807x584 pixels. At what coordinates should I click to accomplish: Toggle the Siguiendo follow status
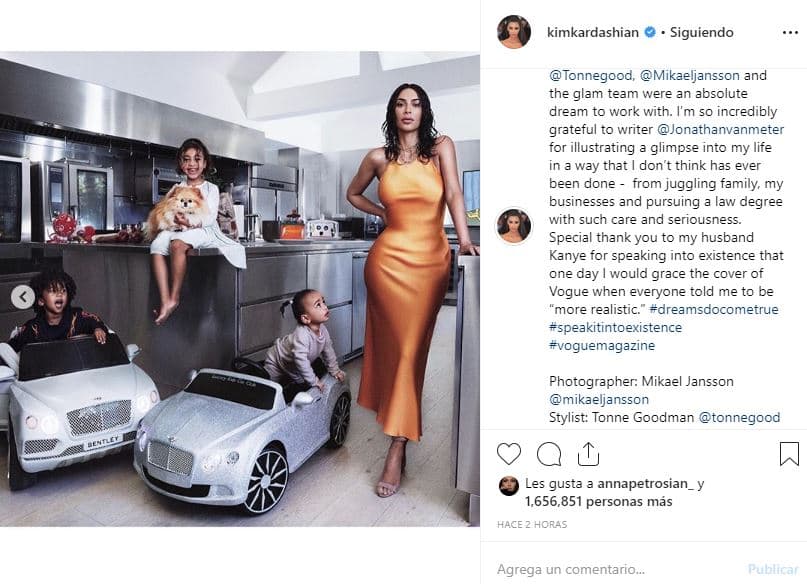(701, 32)
